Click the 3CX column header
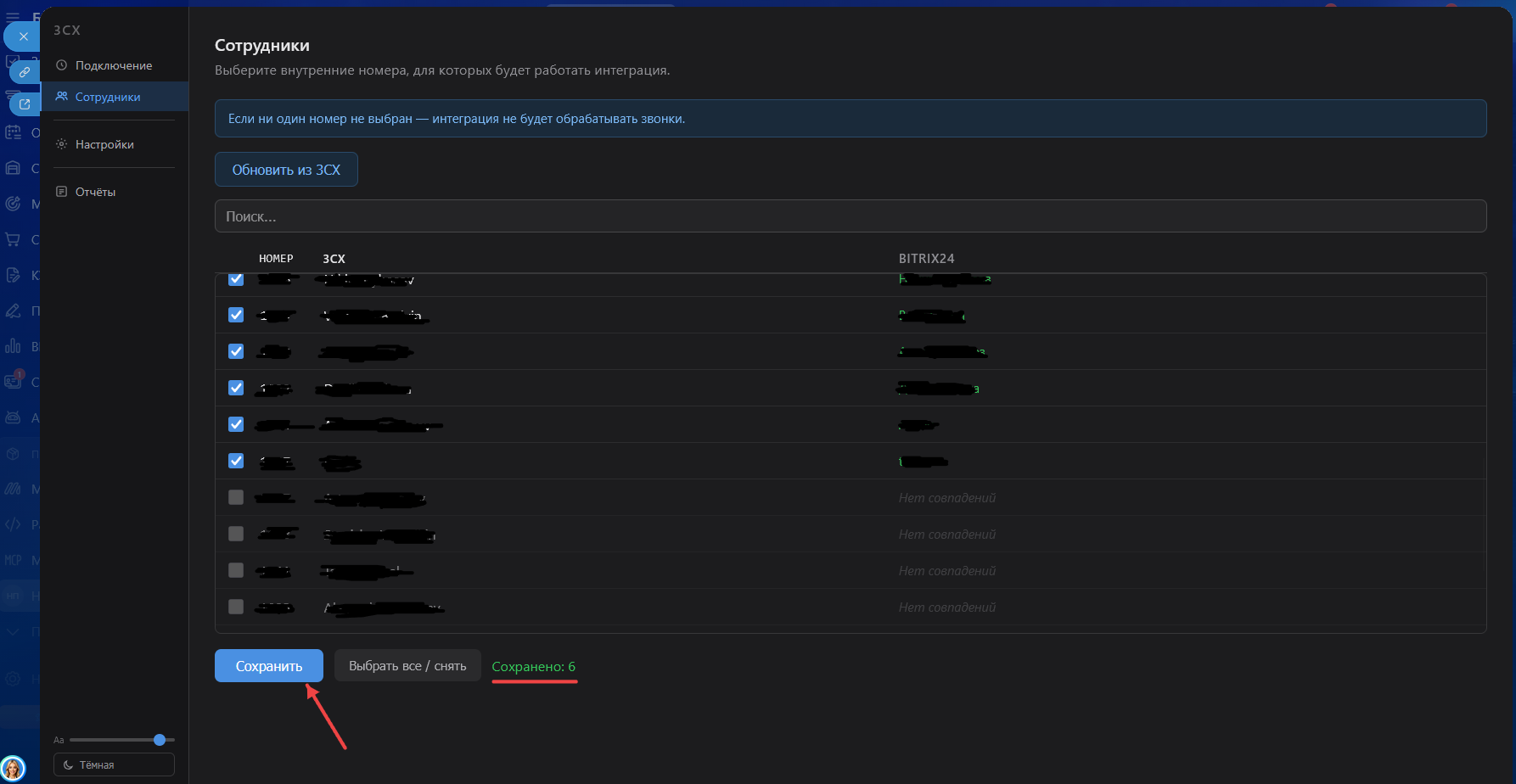 (334, 259)
